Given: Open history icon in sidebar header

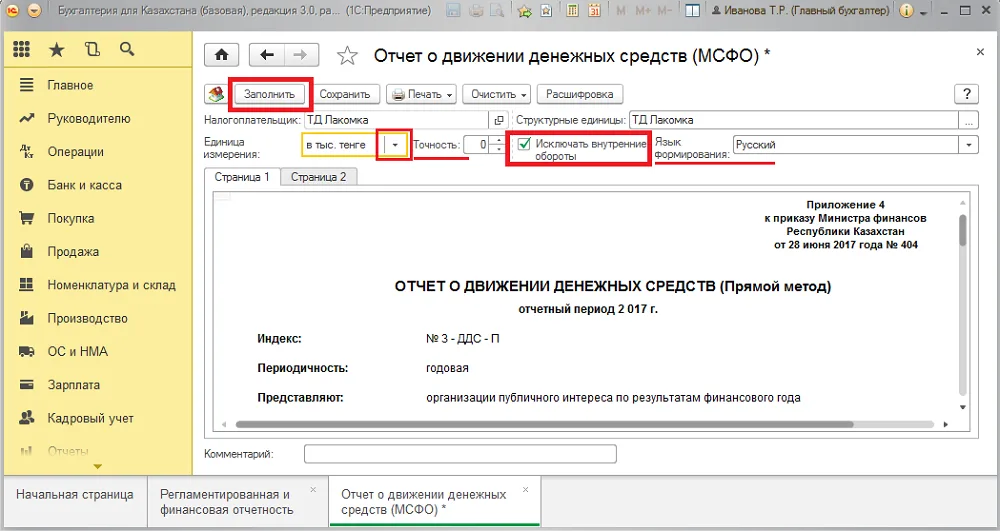Looking at the screenshot, I should click(x=92, y=49).
